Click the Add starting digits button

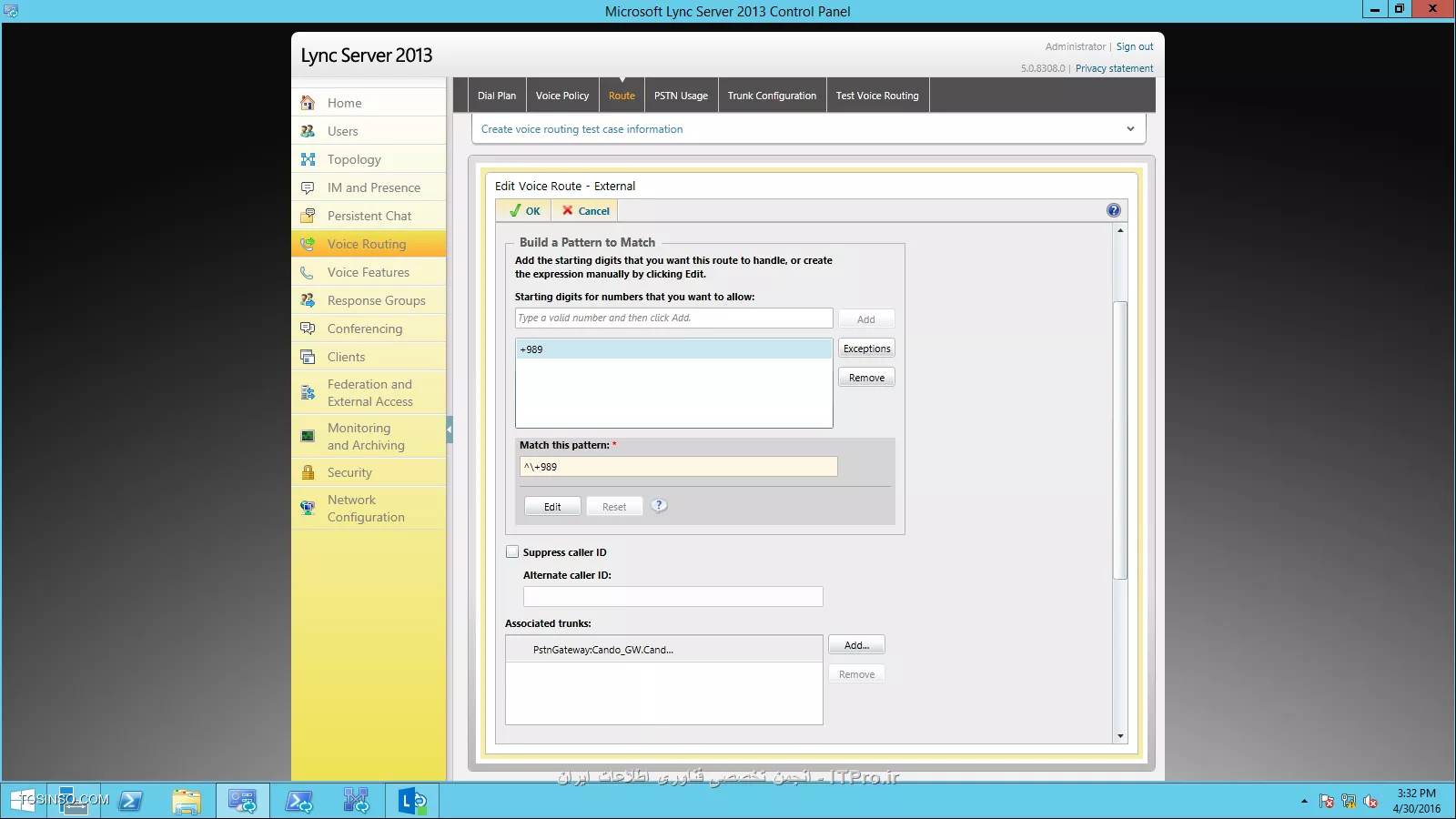click(x=866, y=319)
